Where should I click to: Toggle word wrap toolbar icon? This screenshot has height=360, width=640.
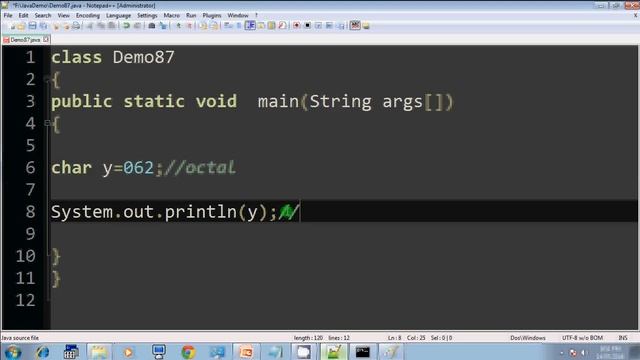click(228, 26)
